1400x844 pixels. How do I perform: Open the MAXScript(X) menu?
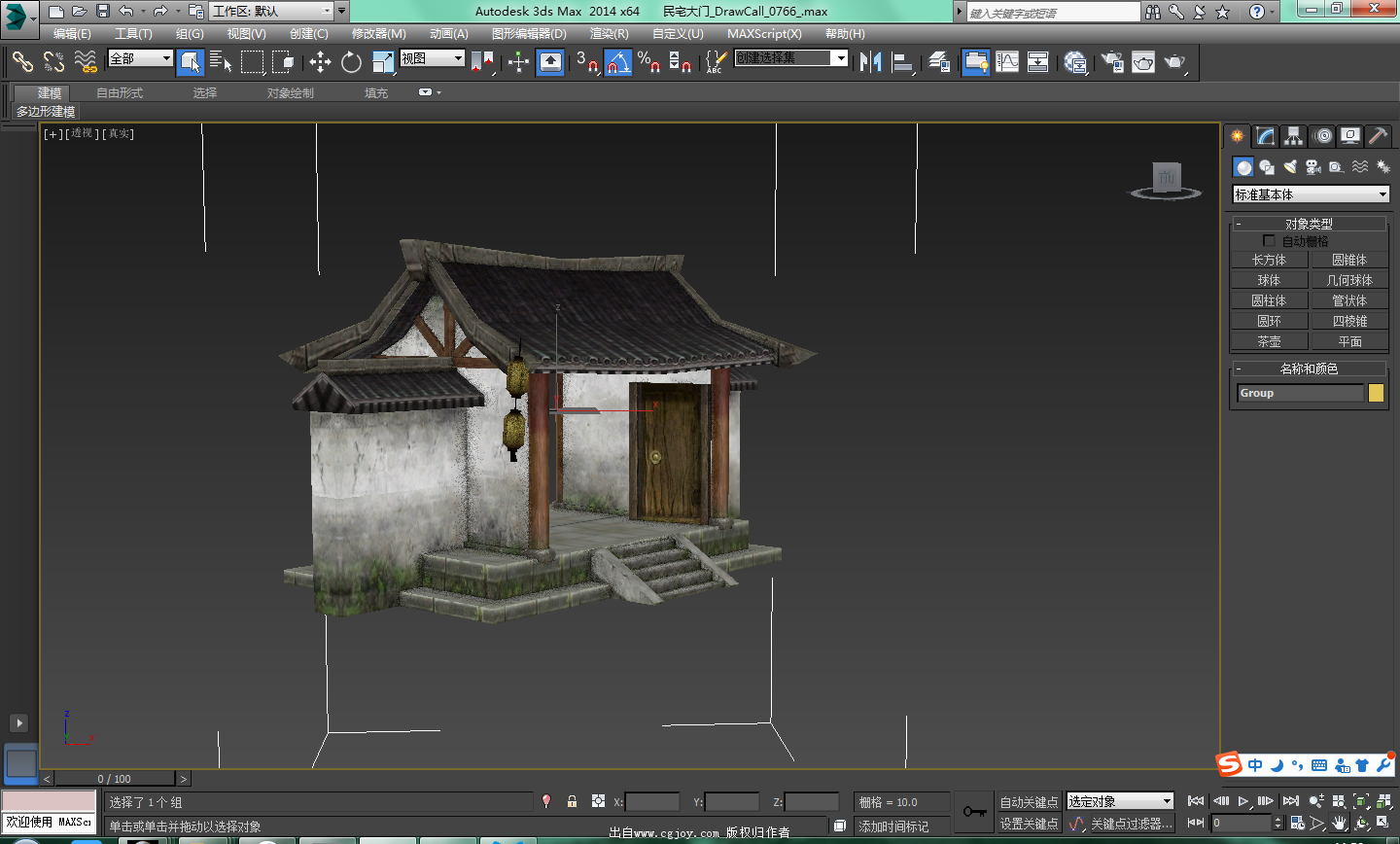[764, 34]
